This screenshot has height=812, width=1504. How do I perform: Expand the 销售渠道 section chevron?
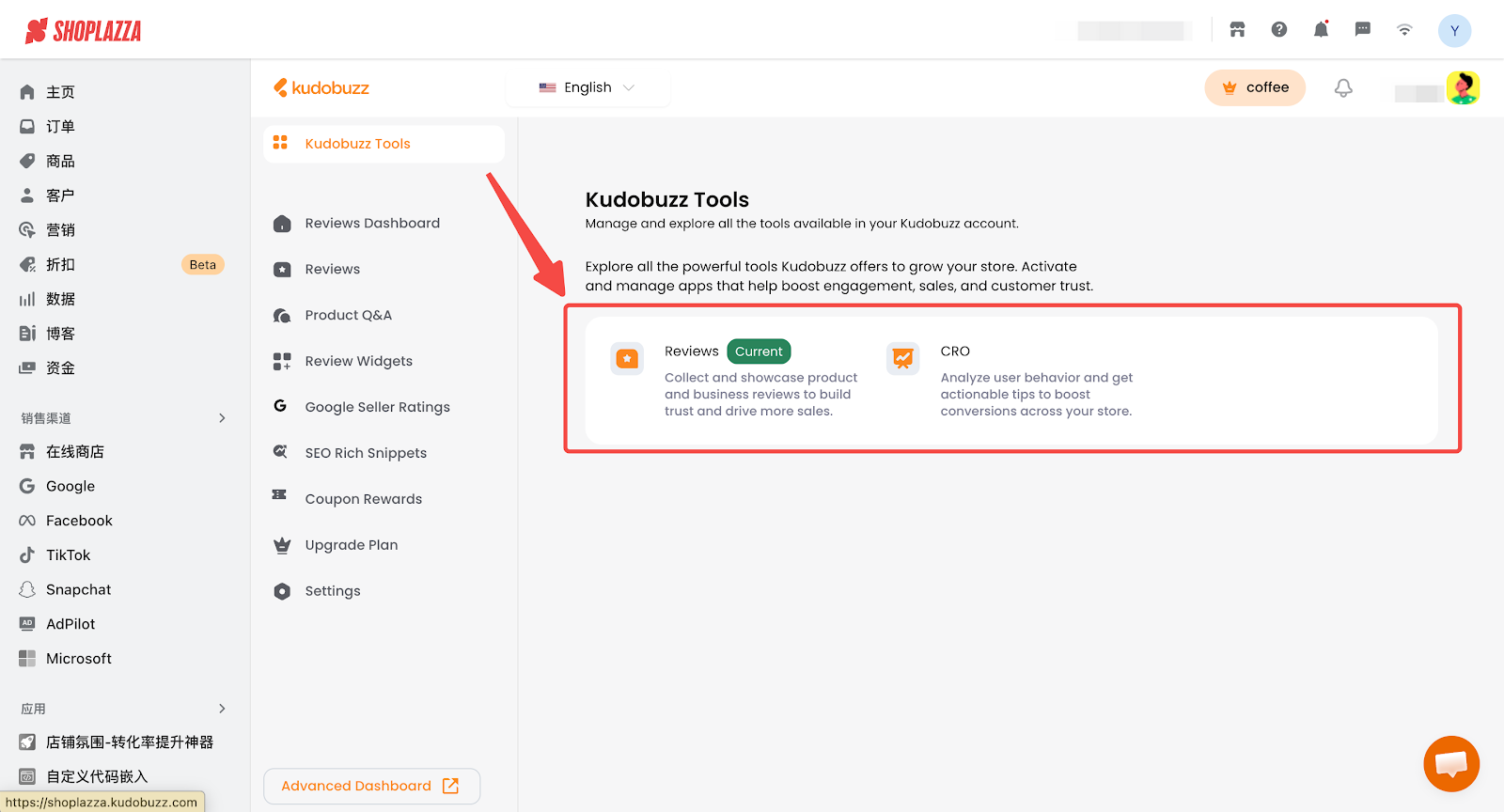click(222, 418)
